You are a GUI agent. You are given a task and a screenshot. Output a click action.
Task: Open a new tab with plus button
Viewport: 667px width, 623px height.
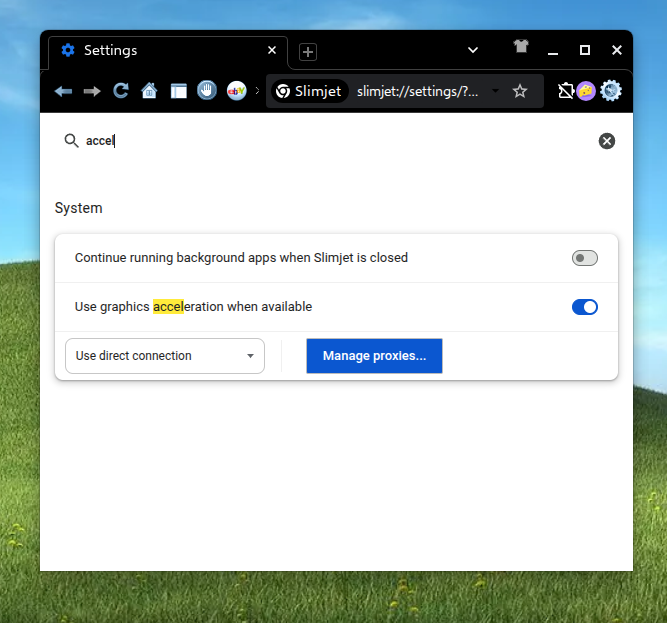308,52
